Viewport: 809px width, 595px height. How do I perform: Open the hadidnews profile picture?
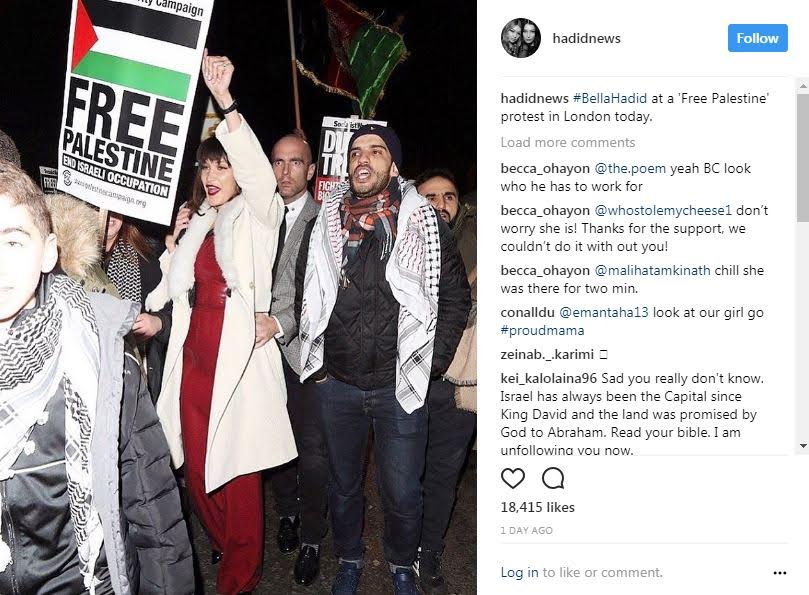tap(521, 38)
